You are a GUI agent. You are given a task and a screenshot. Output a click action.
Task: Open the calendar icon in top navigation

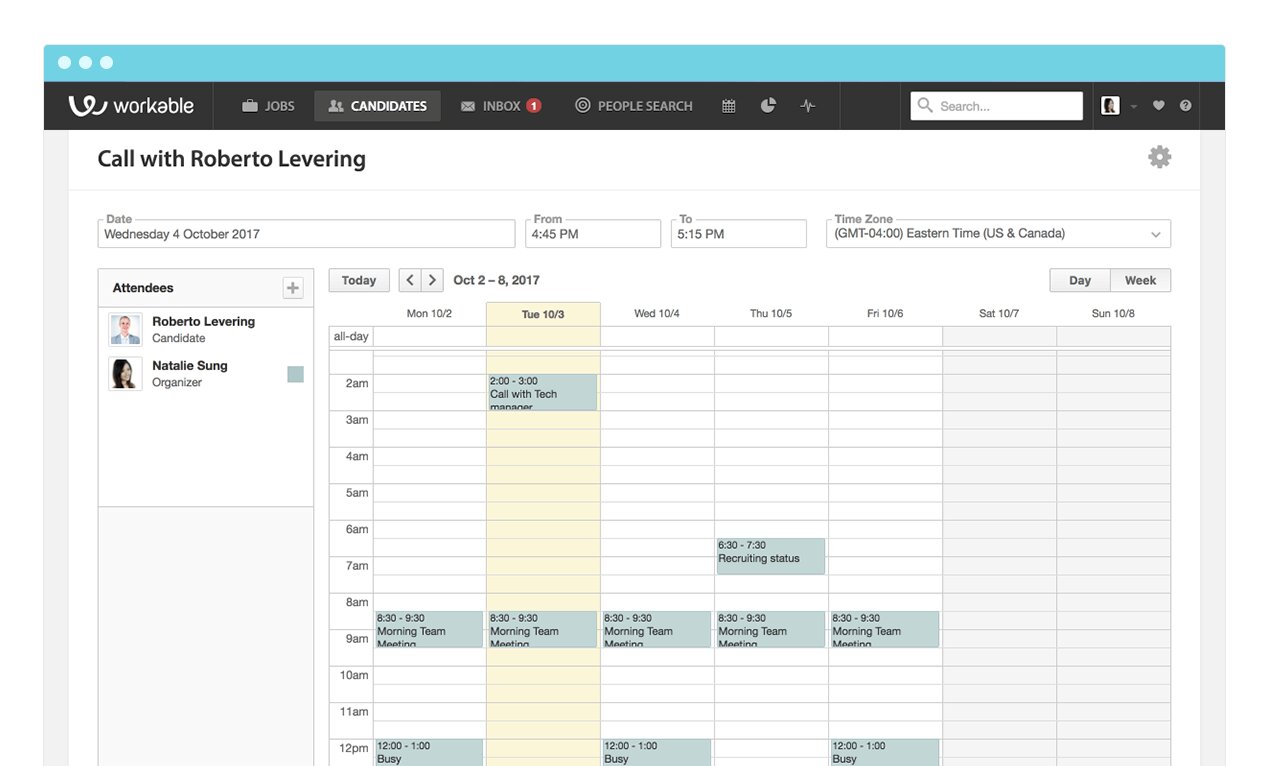(x=729, y=106)
